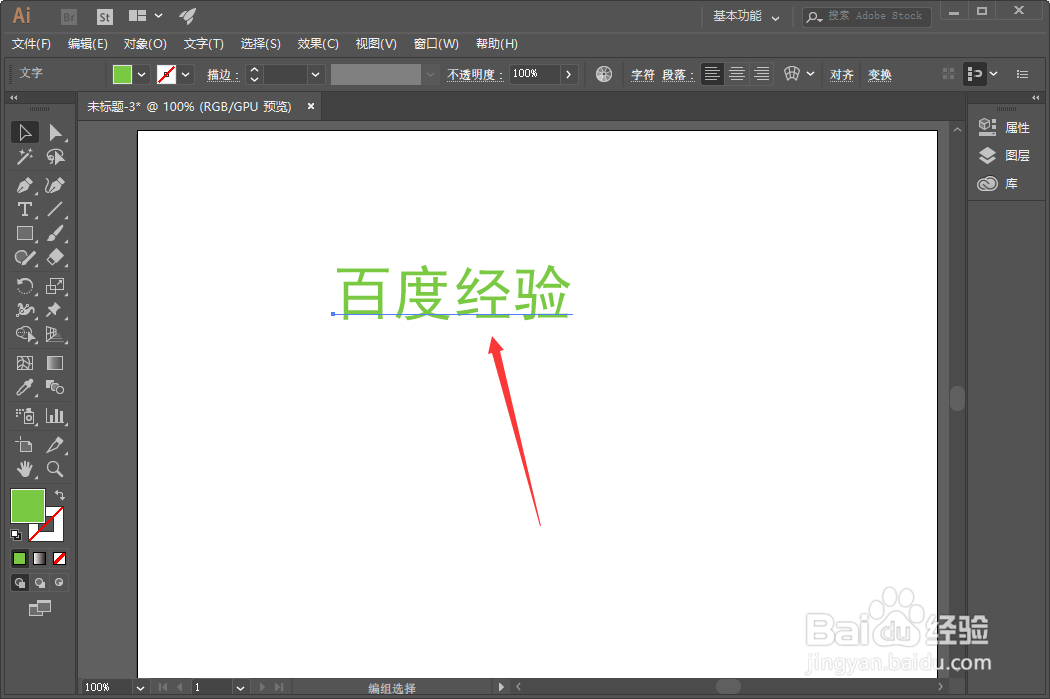Select the Pen tool
The image size is (1050, 699).
(x=25, y=185)
